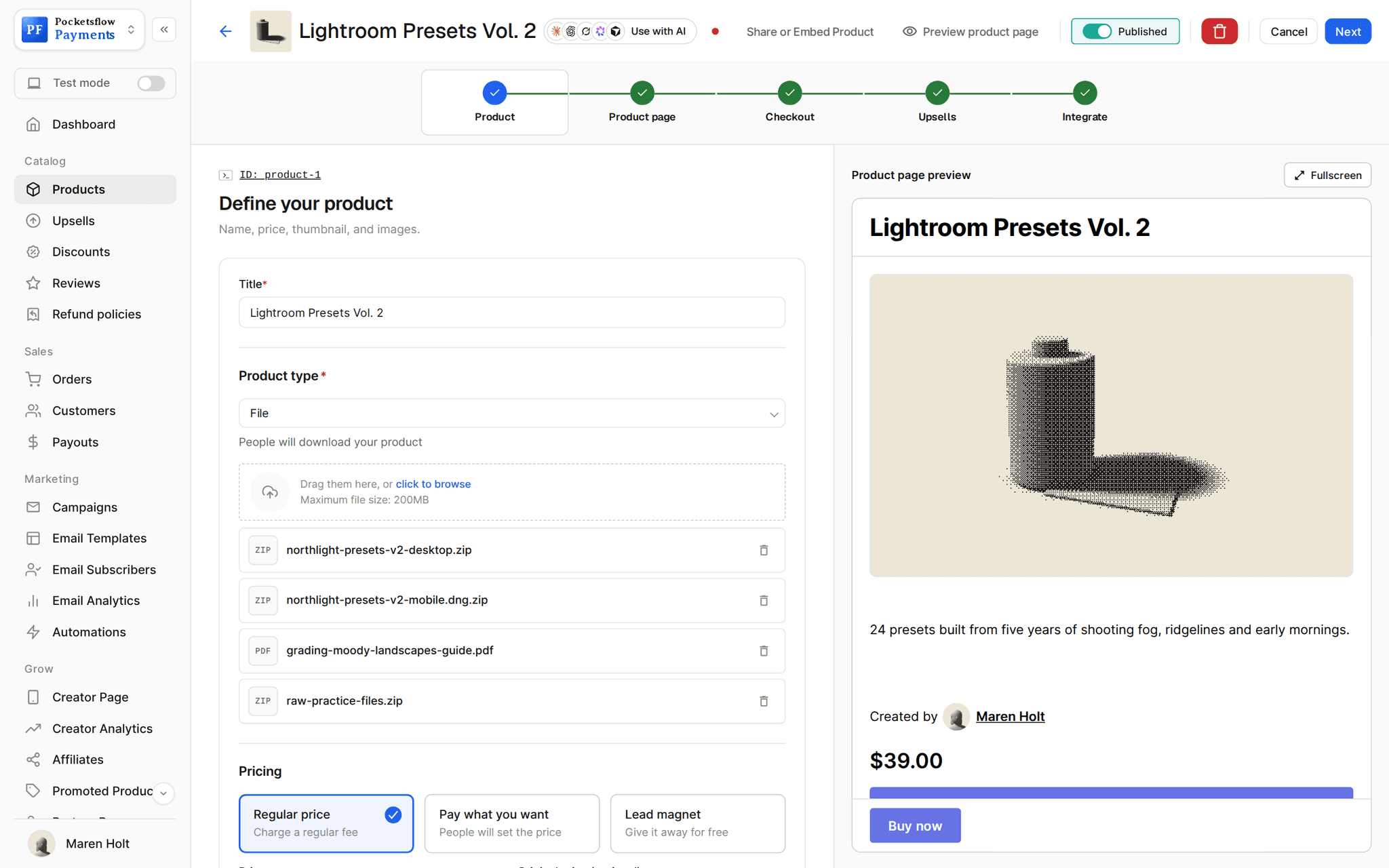Click the Creator Page device icon
This screenshot has height=868, width=1389.
pyautogui.click(x=33, y=697)
